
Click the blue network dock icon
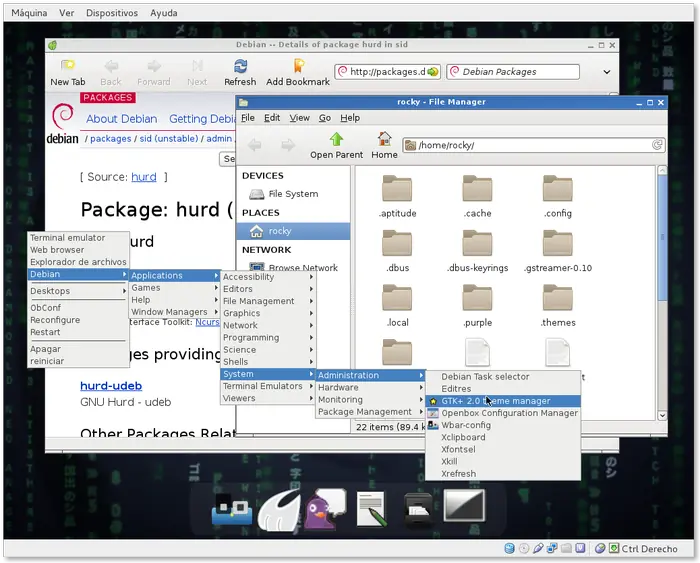[232, 509]
